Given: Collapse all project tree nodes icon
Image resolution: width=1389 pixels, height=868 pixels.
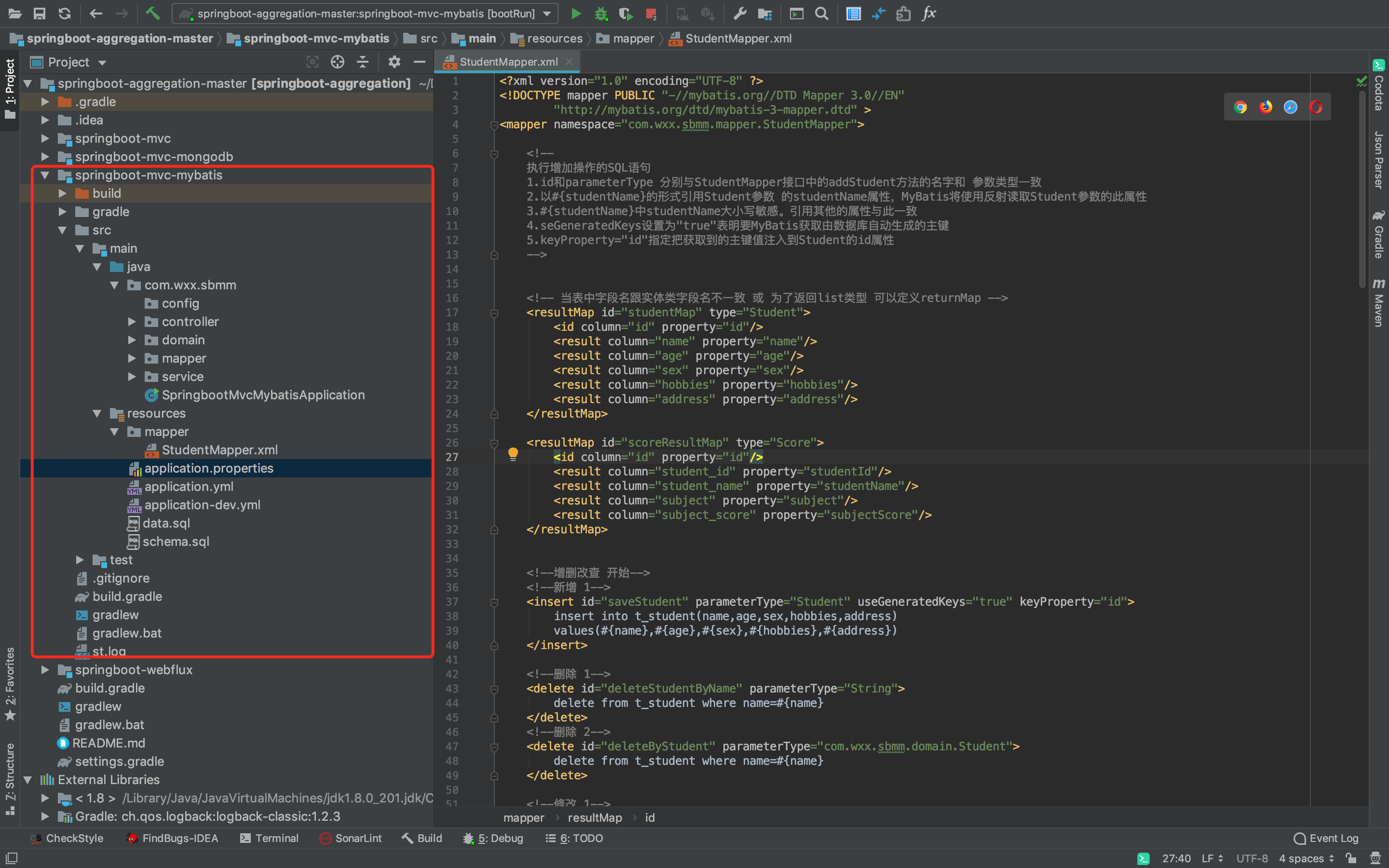Looking at the screenshot, I should click(x=363, y=62).
